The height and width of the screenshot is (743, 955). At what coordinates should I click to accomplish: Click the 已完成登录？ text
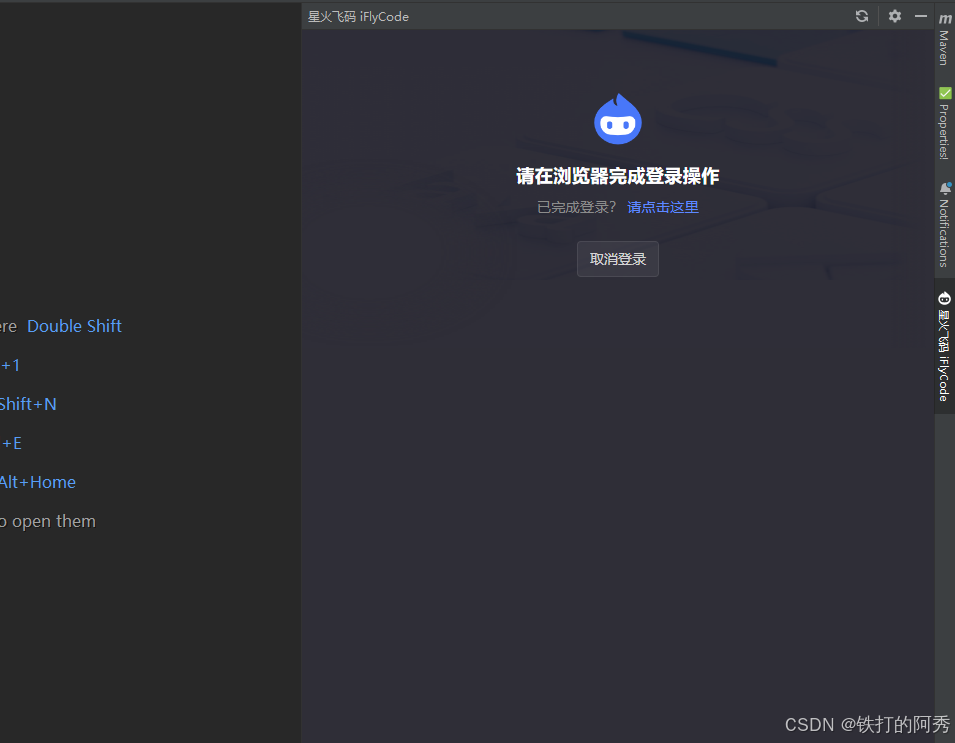[x=577, y=207]
